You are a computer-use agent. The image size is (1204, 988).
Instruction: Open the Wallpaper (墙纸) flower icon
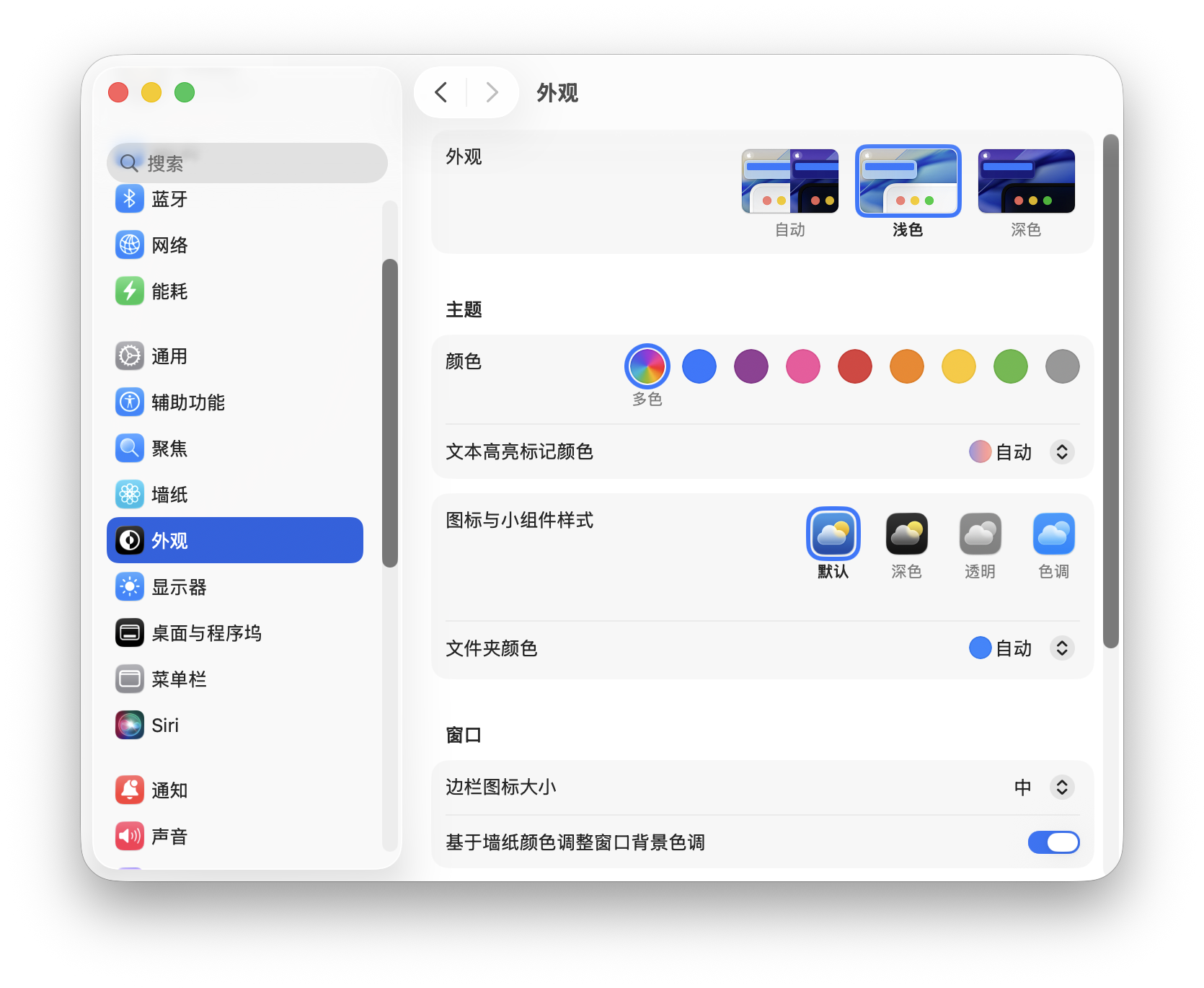tap(130, 495)
